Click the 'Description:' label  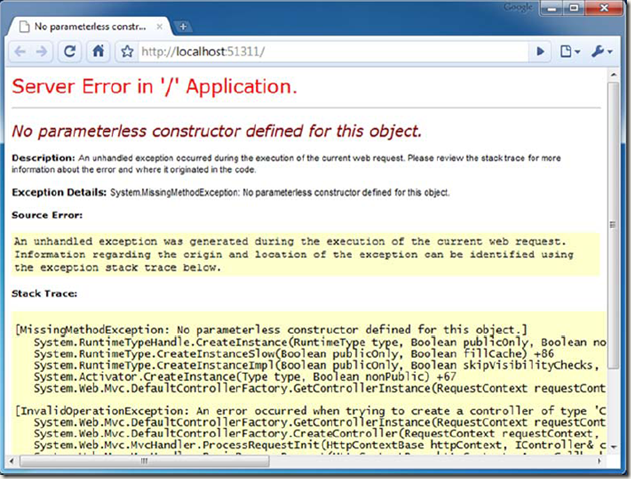coord(43,158)
